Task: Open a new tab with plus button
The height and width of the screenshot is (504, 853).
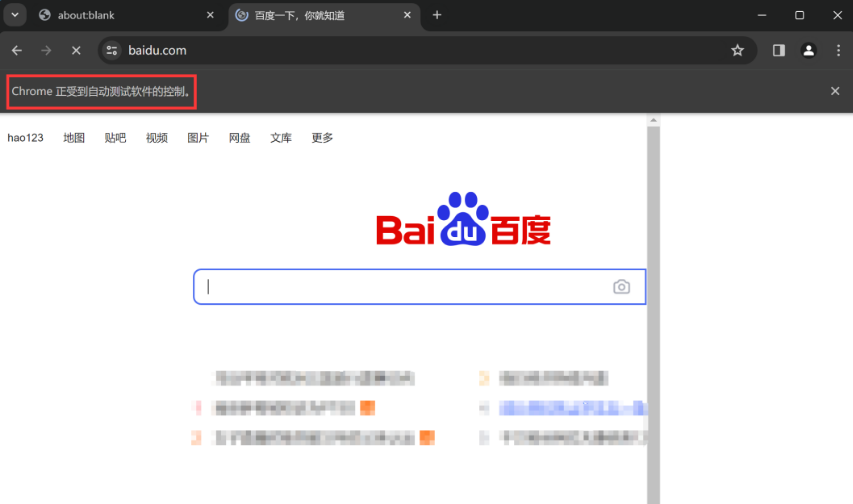Action: [437, 15]
